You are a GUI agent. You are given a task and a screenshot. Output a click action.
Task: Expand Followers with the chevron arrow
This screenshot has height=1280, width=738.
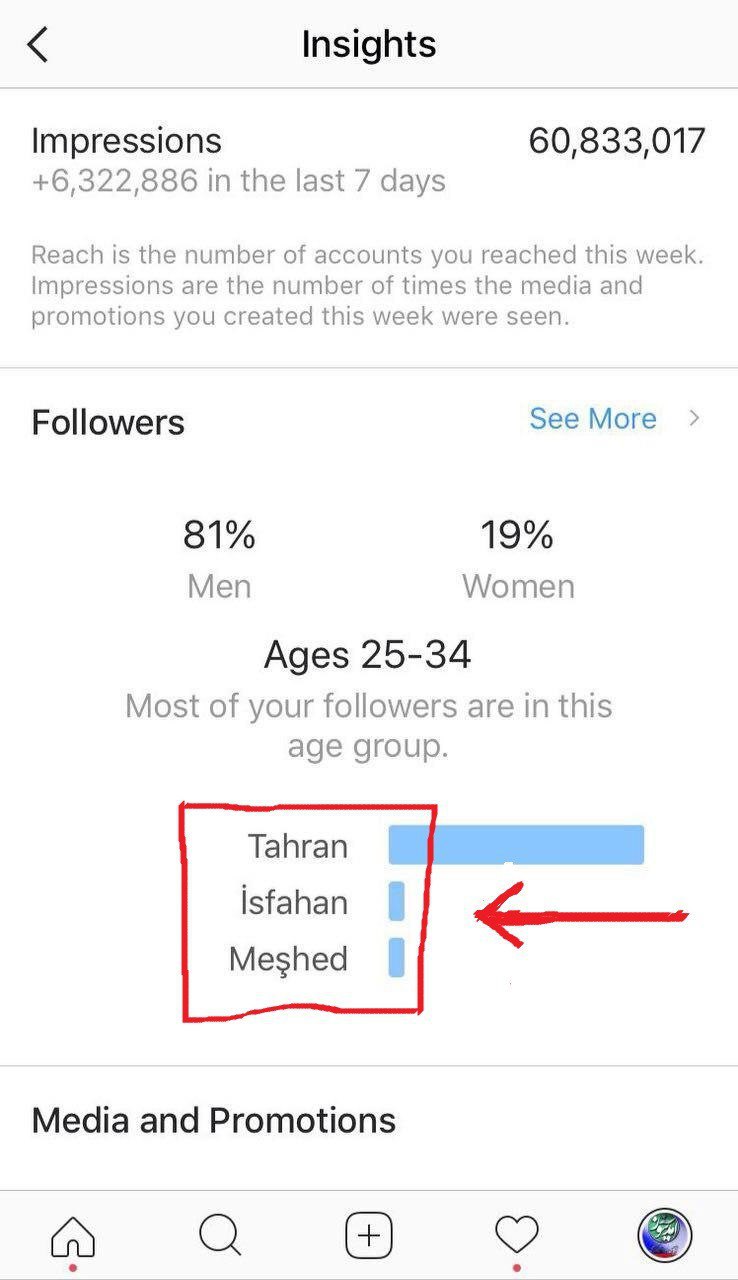click(695, 419)
